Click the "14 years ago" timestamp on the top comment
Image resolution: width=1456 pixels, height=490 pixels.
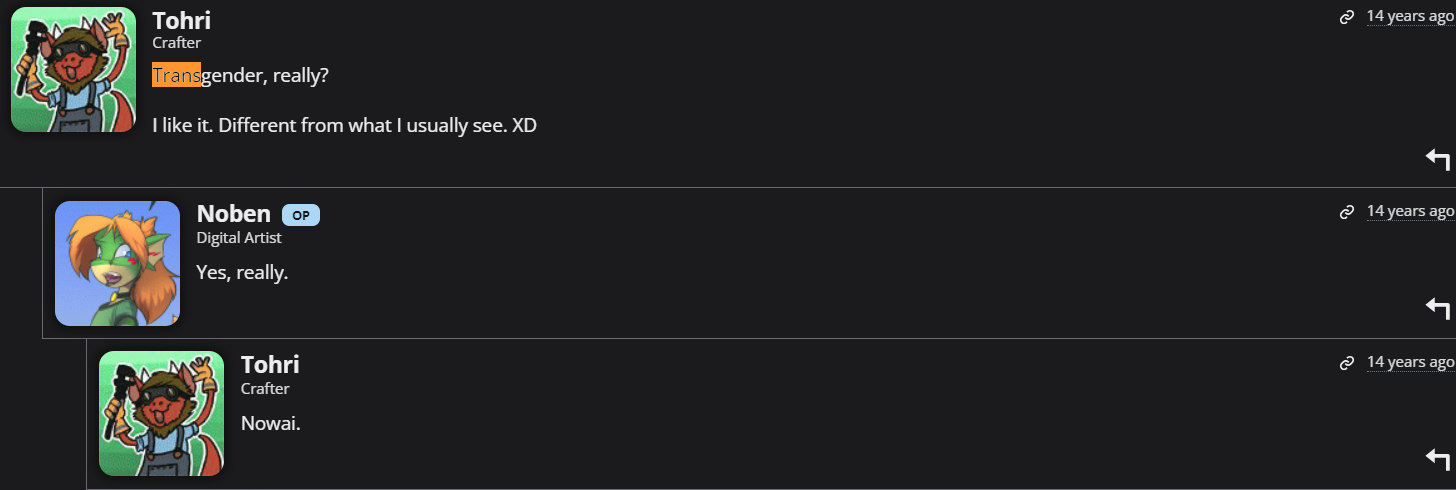coord(1410,16)
